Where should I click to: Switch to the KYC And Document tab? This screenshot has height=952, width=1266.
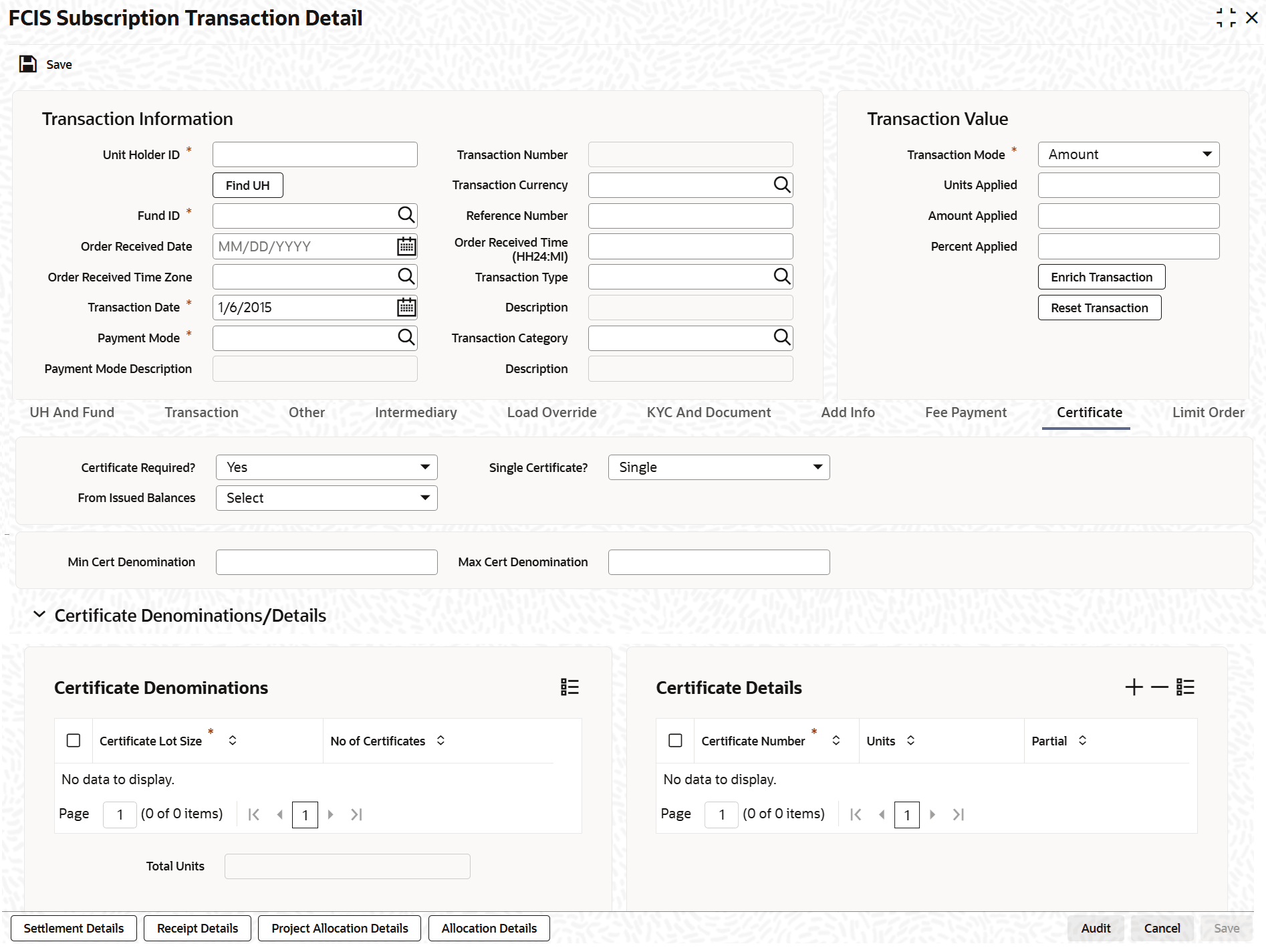709,412
